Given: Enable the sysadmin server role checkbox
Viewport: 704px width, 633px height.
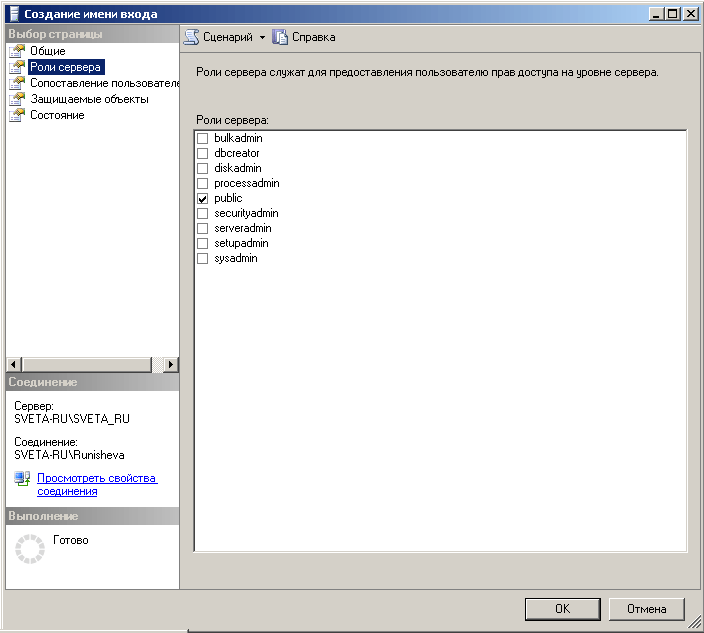Looking at the screenshot, I should pyautogui.click(x=203, y=259).
